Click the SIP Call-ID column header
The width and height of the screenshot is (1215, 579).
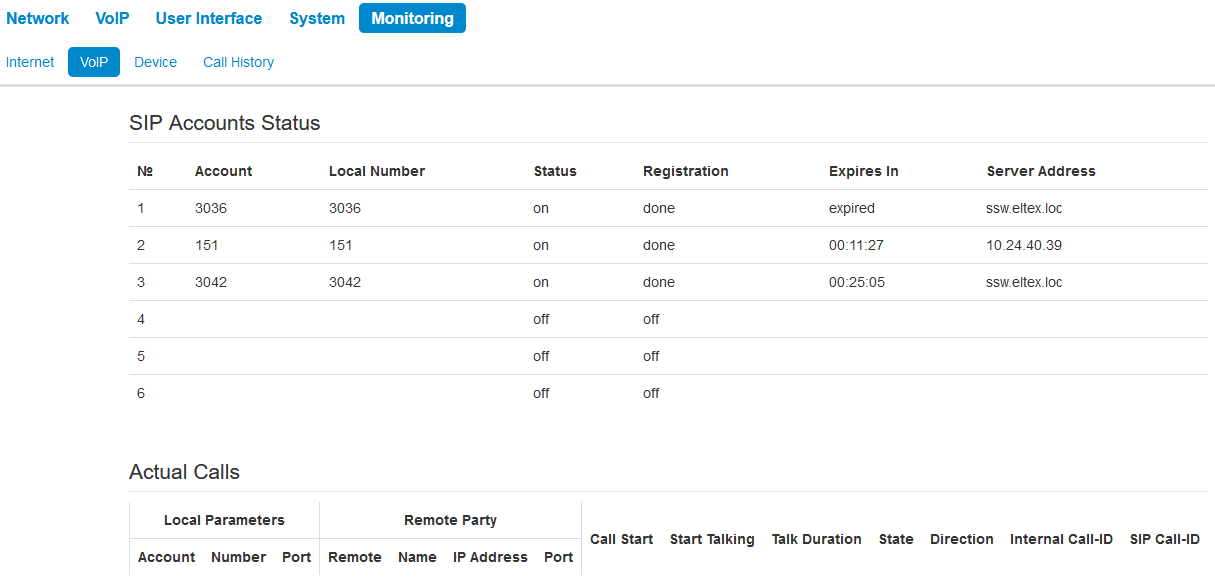(x=1164, y=539)
